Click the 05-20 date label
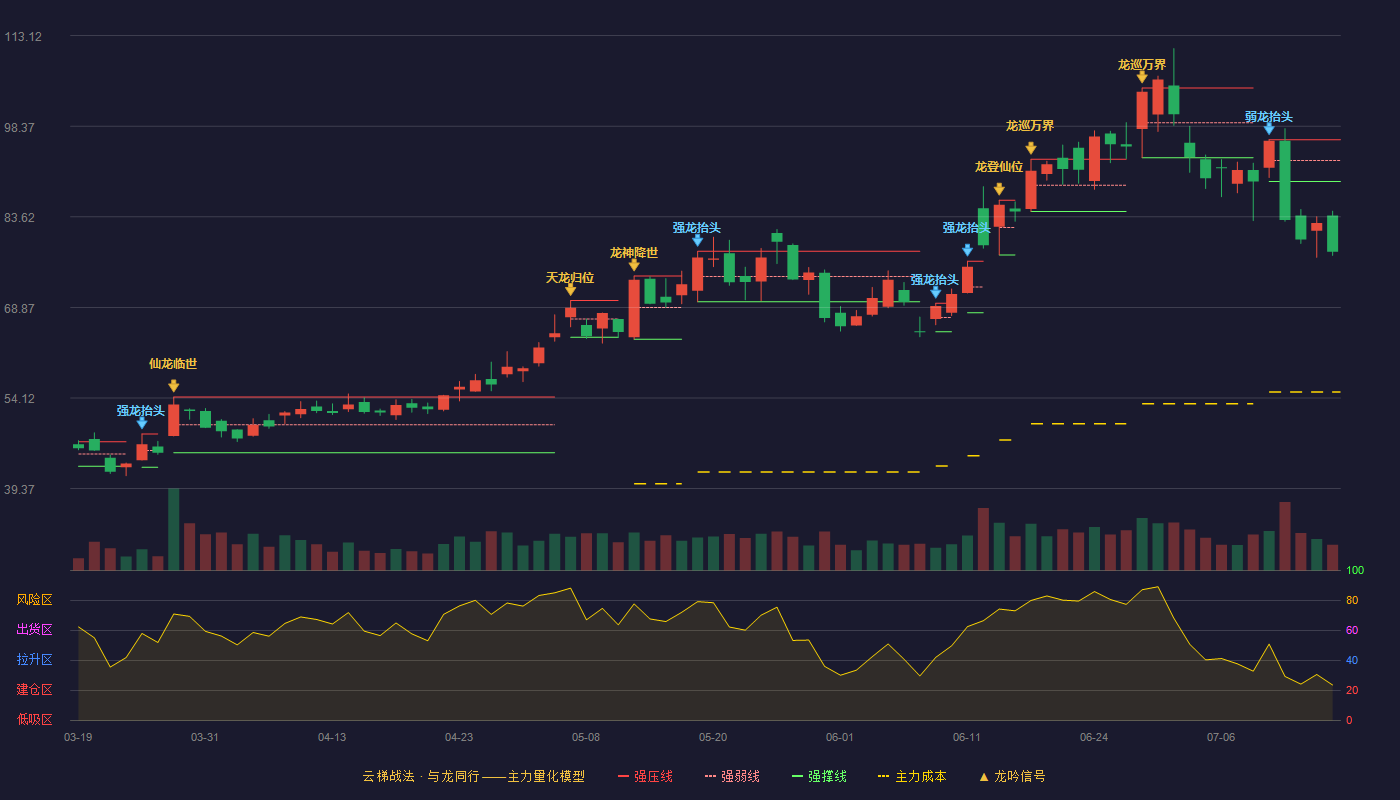 (713, 737)
